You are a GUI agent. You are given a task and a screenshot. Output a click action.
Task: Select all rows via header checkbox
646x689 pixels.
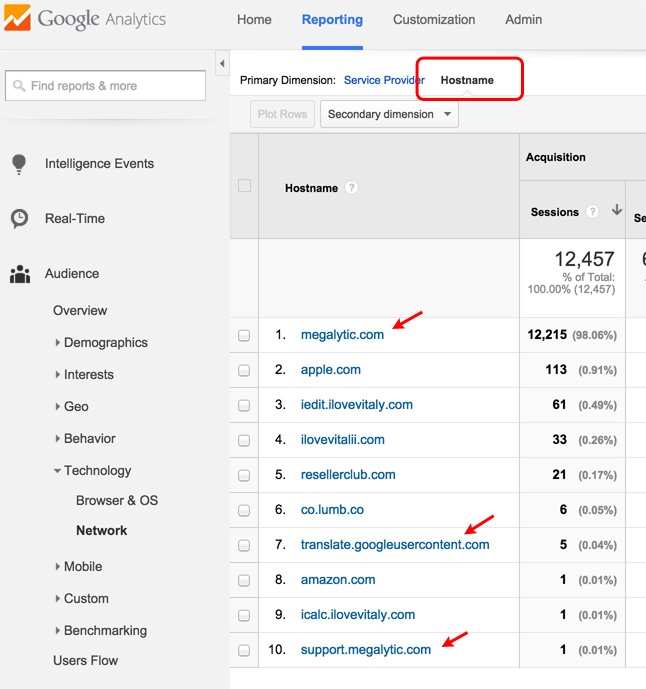click(244, 186)
